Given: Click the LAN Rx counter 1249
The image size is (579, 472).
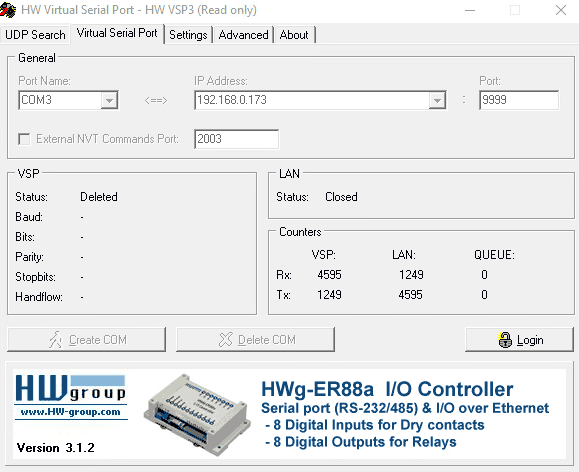Looking at the screenshot, I should click(x=411, y=274).
